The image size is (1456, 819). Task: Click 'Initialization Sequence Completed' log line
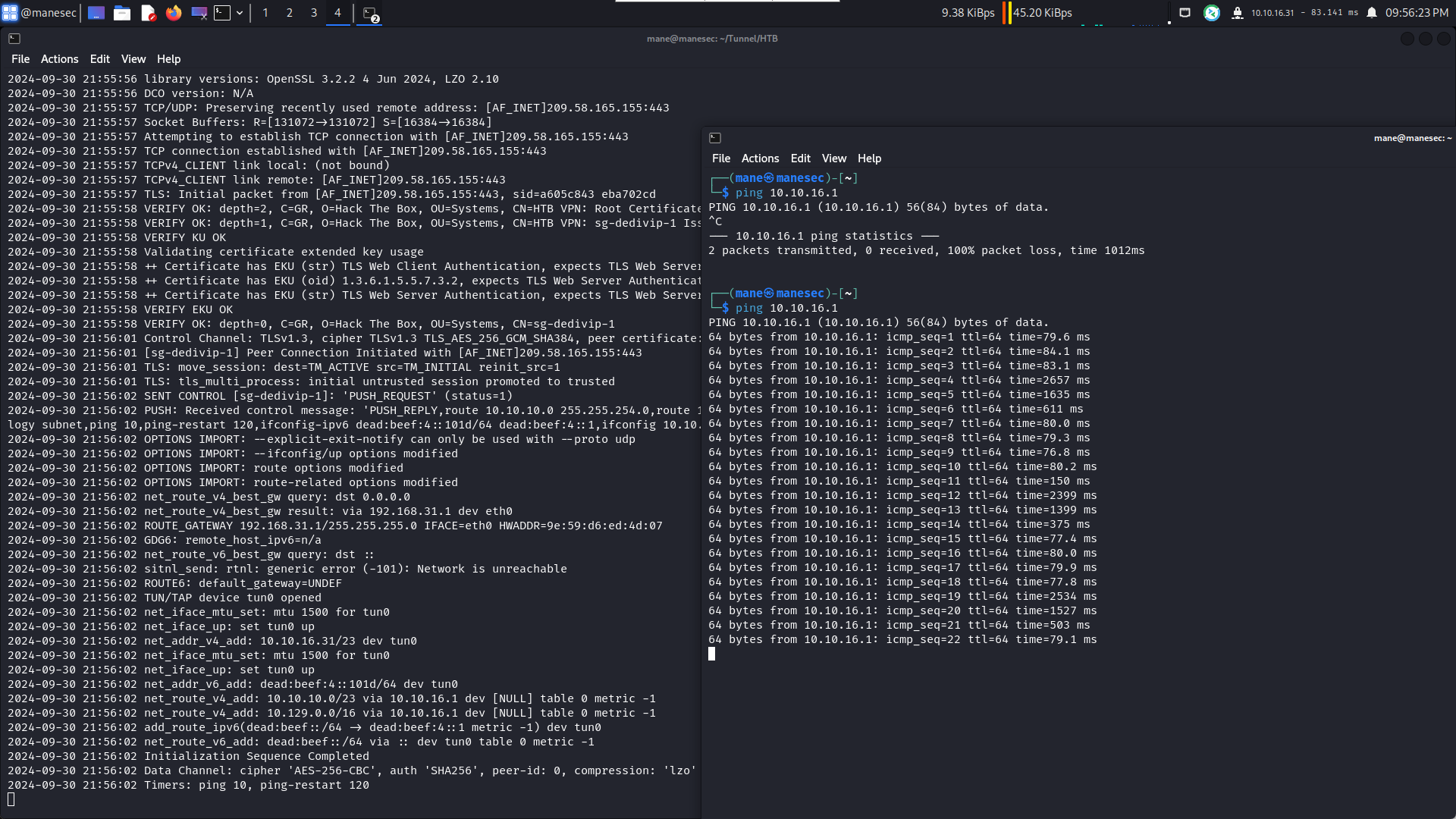click(189, 756)
